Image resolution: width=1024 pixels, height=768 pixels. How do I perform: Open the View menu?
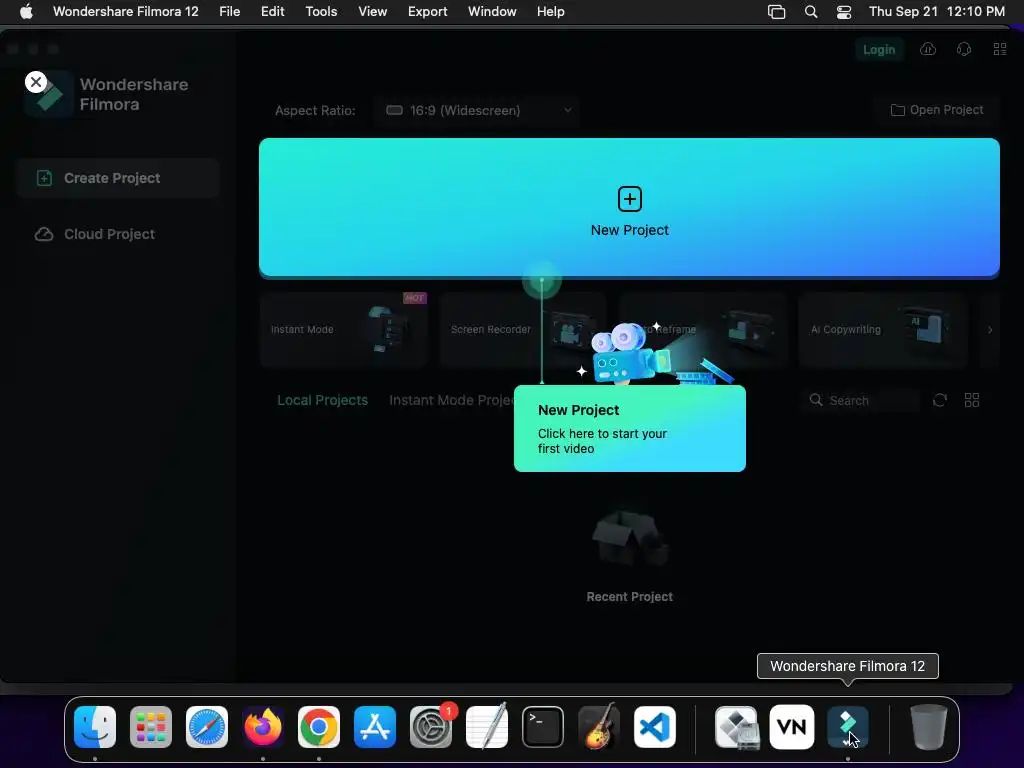pos(372,12)
